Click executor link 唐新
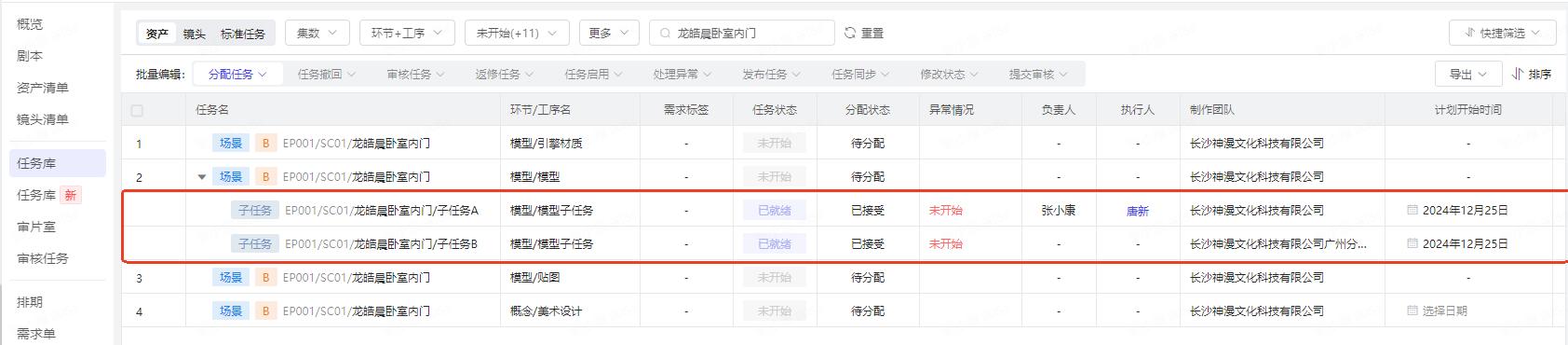1568x345 pixels. (1137, 211)
